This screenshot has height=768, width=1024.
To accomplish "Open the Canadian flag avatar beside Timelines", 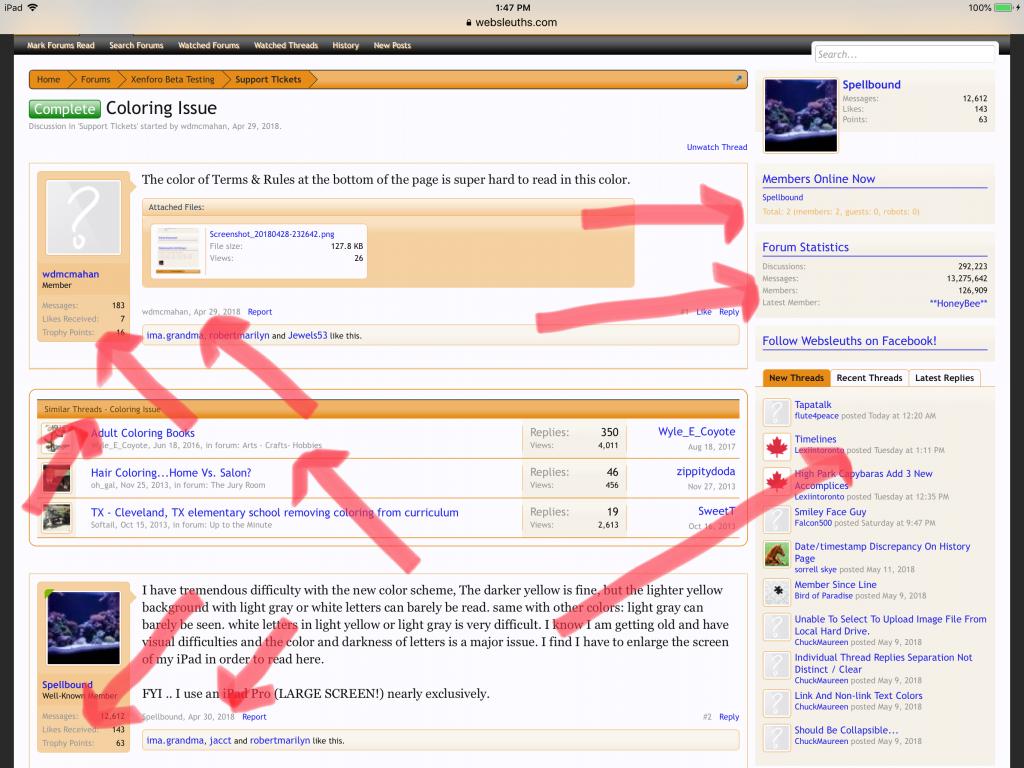I will click(777, 445).
